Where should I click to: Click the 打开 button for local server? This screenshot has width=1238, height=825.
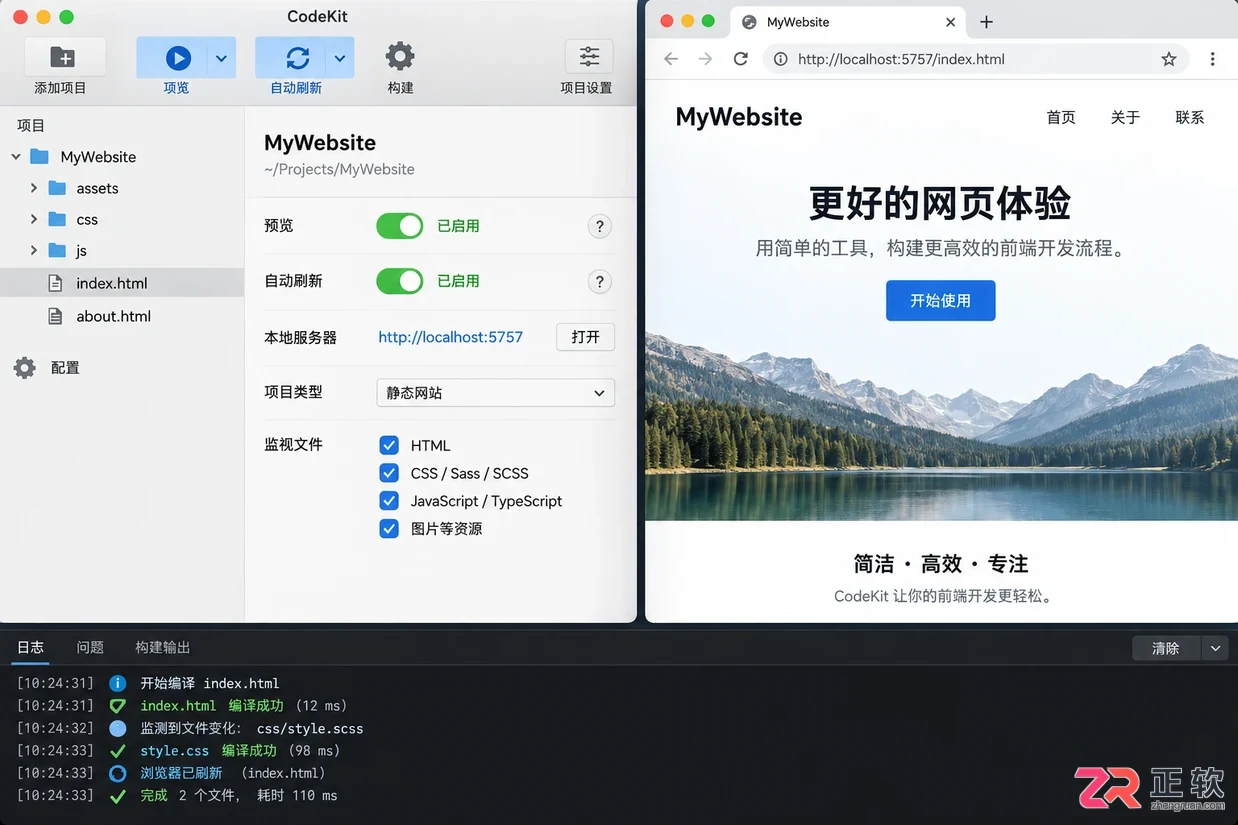point(585,337)
